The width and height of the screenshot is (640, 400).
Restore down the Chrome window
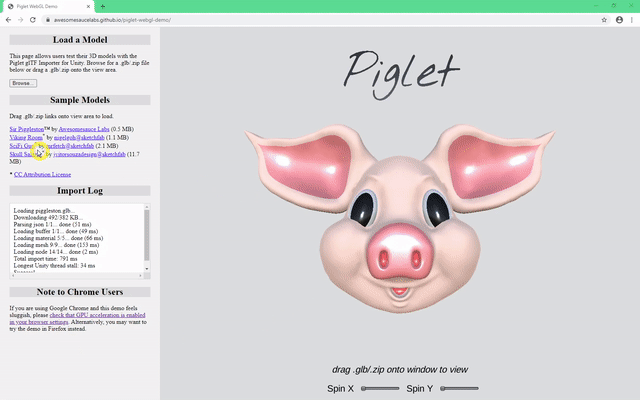point(613,6)
